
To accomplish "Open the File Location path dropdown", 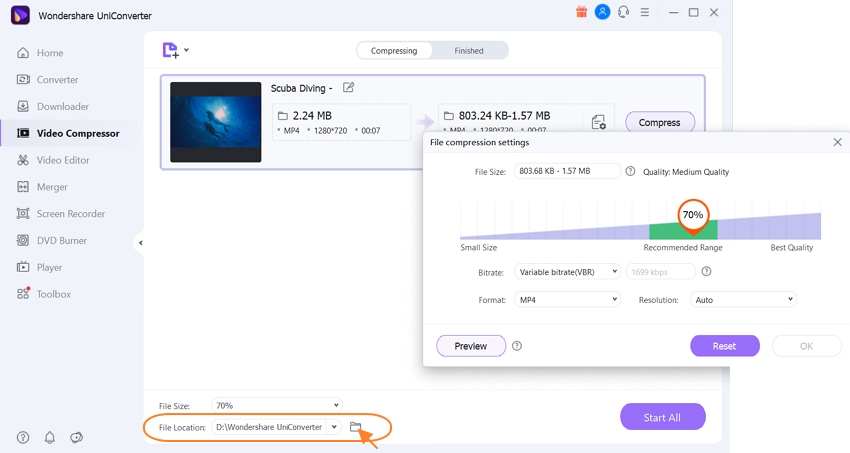I will pos(277,427).
